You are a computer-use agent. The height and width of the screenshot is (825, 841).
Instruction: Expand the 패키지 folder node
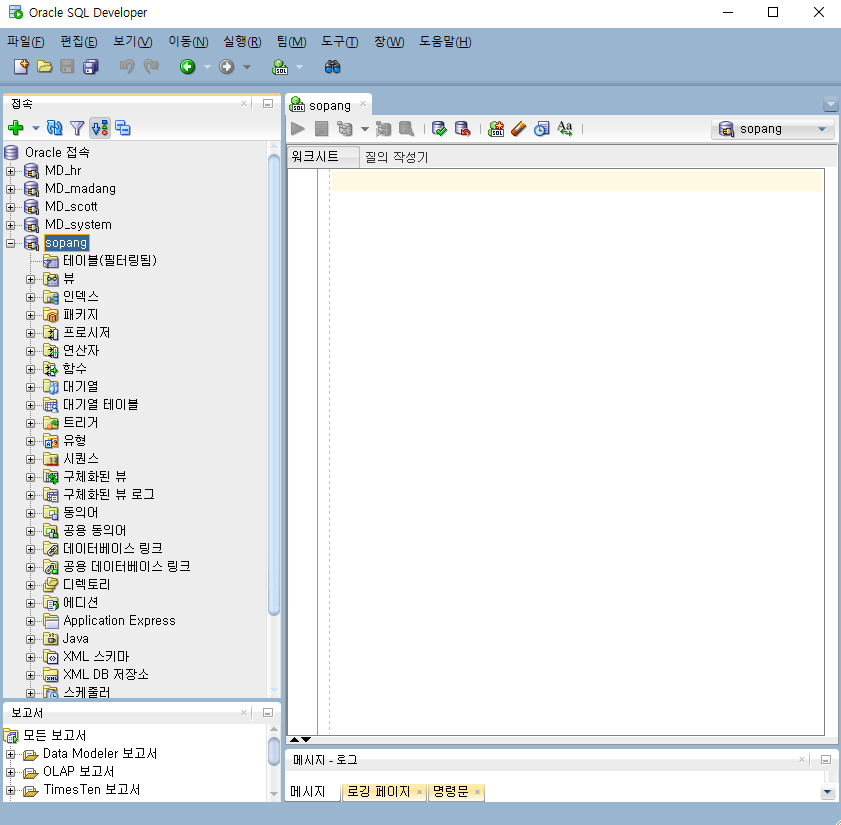point(31,315)
